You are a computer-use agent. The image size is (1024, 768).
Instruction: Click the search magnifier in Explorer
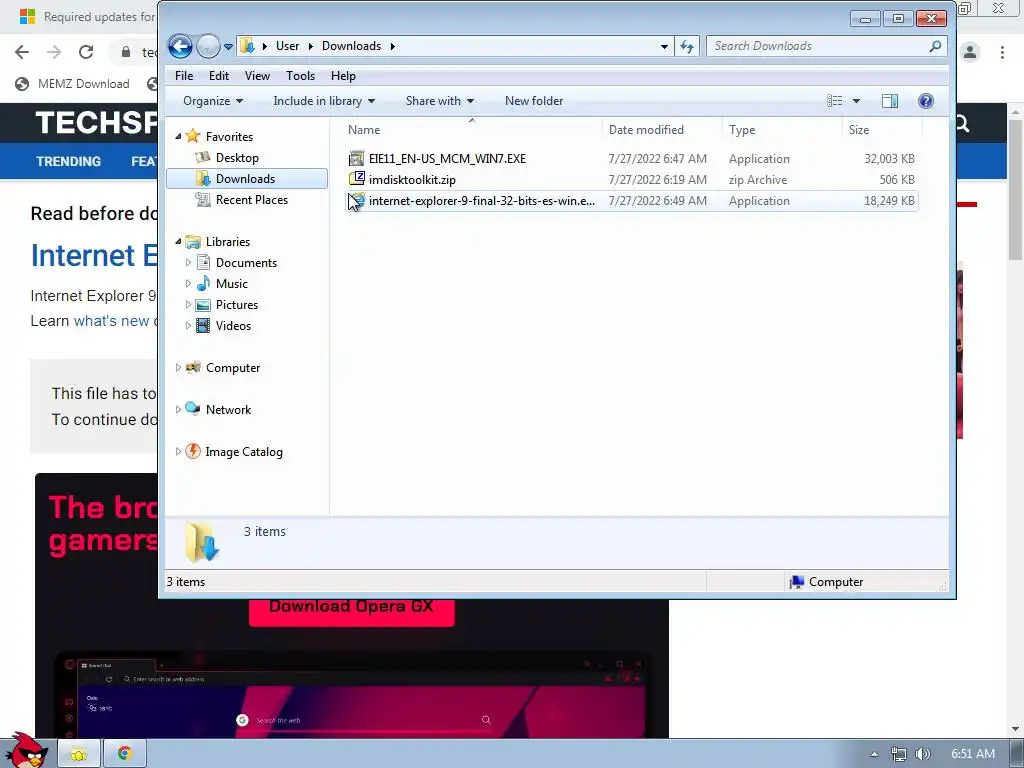935,46
